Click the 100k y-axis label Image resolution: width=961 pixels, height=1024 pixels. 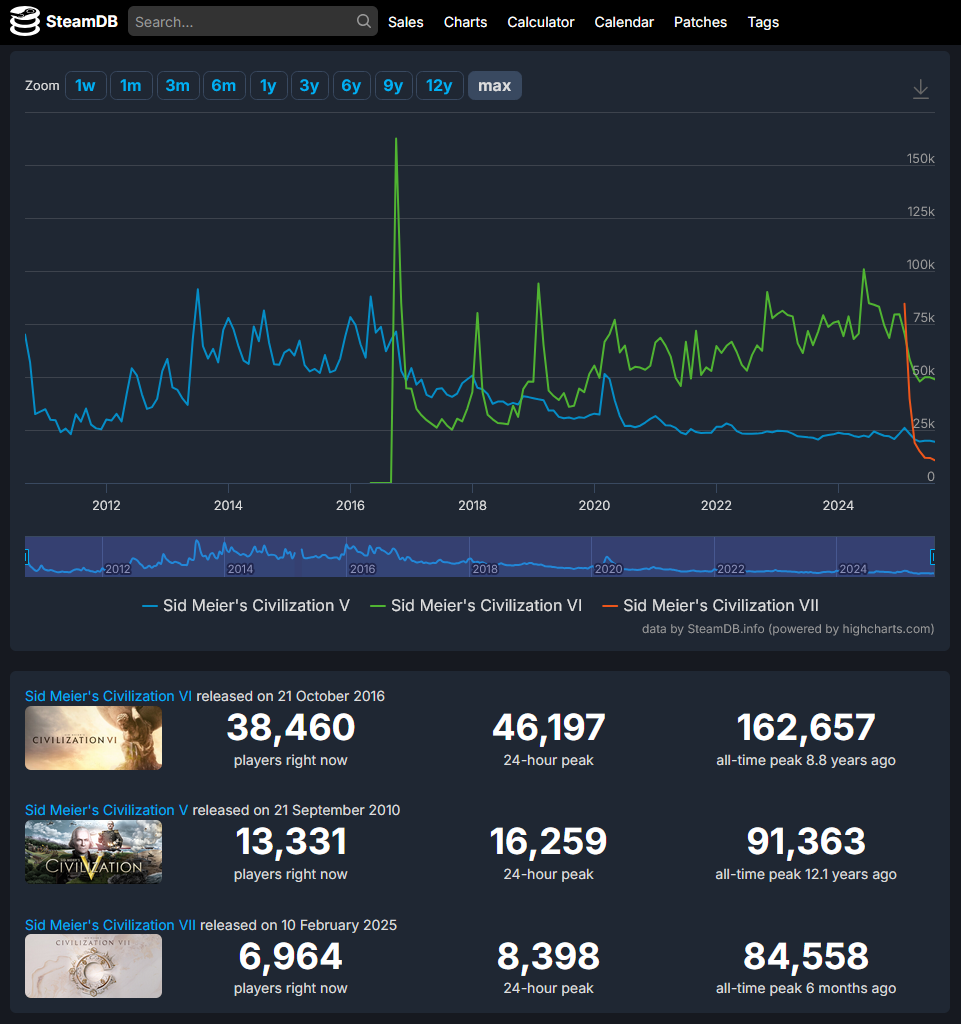[921, 264]
